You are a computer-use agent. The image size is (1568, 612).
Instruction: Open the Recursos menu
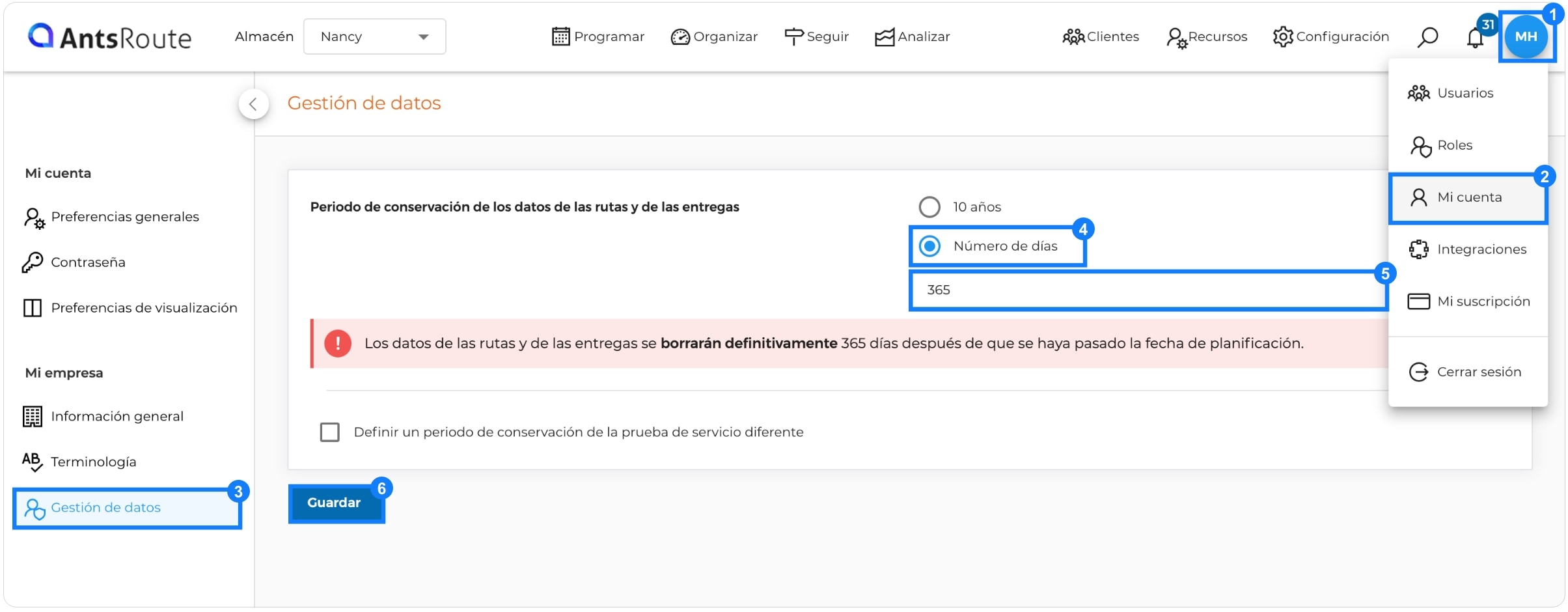coord(1207,36)
